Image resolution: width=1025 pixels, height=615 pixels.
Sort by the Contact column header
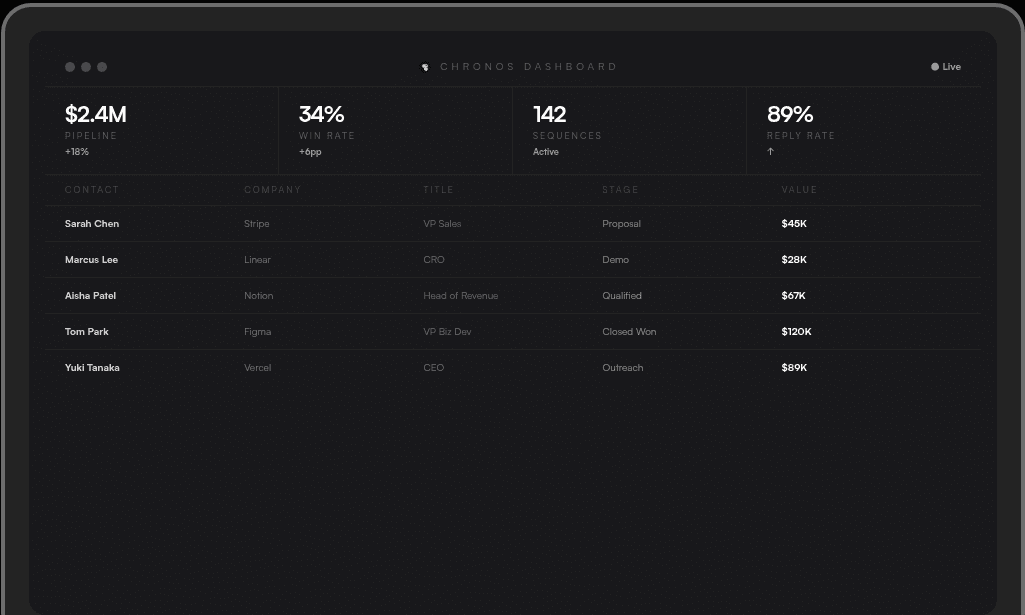click(92, 190)
